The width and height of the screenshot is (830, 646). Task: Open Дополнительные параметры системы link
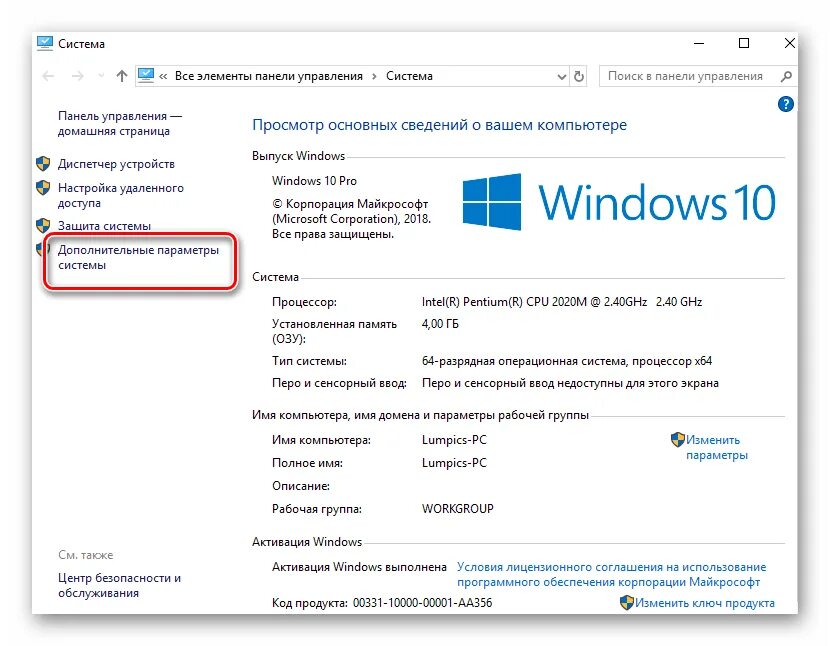138,257
